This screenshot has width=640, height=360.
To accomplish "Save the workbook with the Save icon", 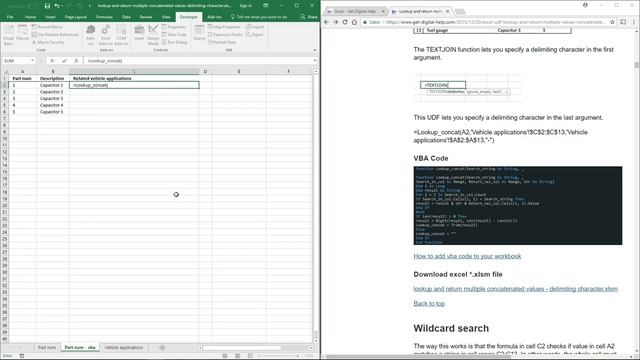I will click(x=47, y=6).
